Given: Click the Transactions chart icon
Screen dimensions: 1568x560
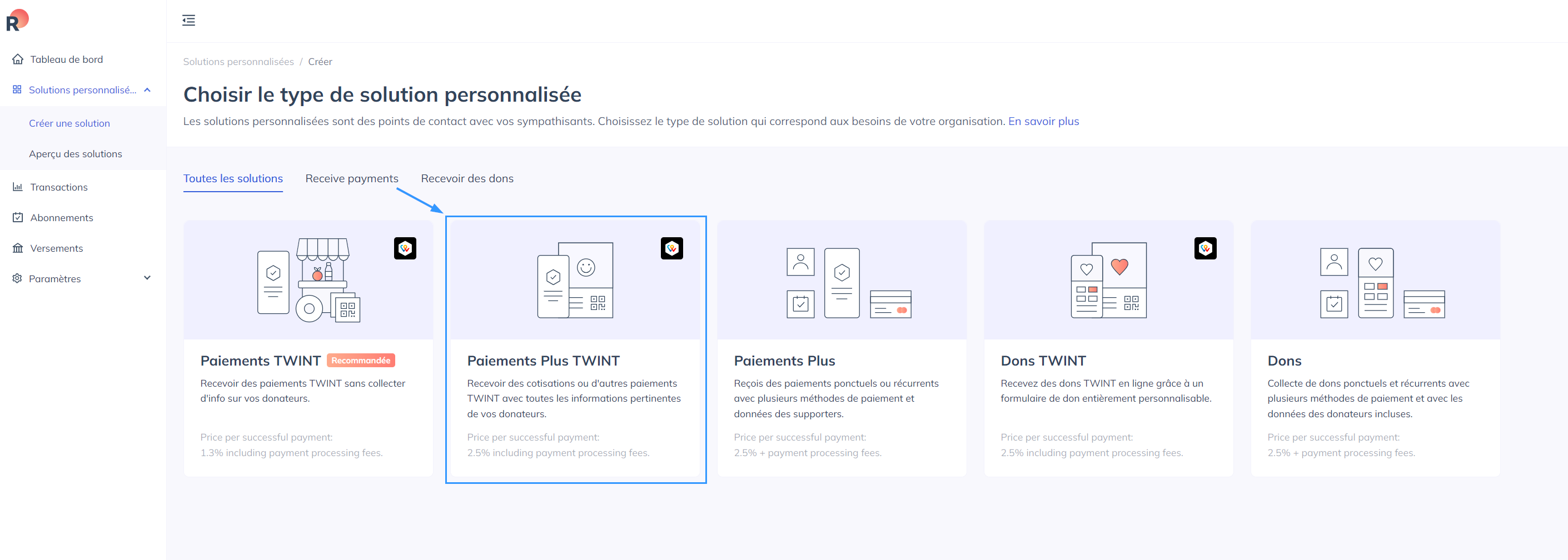Looking at the screenshot, I should pos(18,187).
